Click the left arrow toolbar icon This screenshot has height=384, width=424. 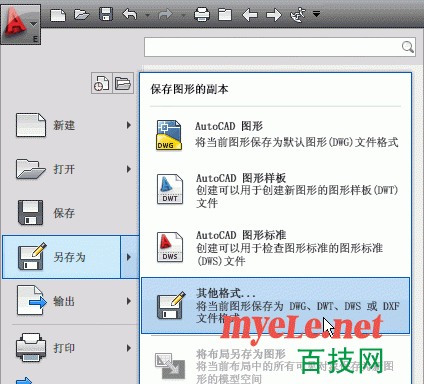tap(250, 15)
